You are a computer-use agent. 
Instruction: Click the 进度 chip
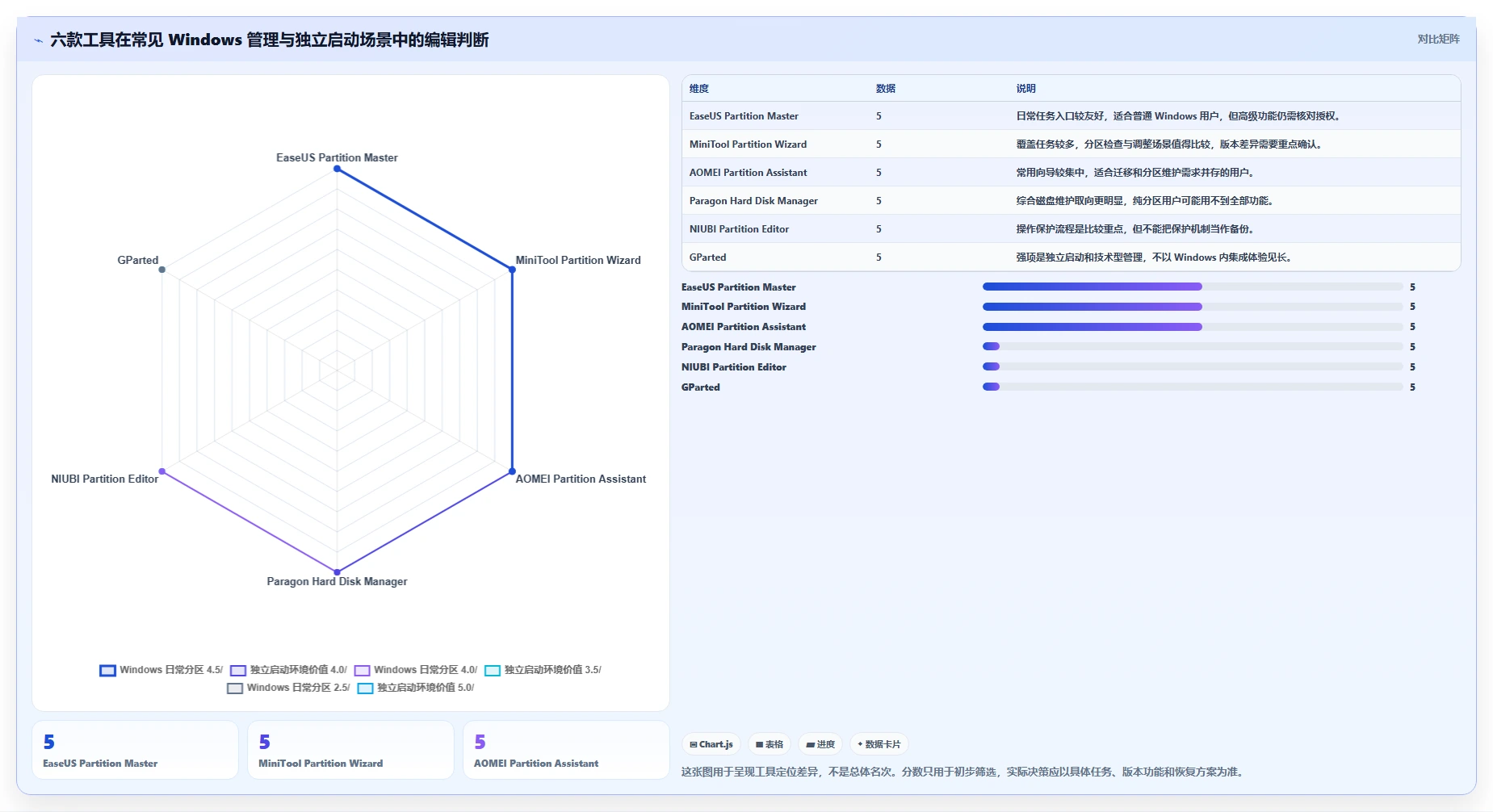(820, 744)
